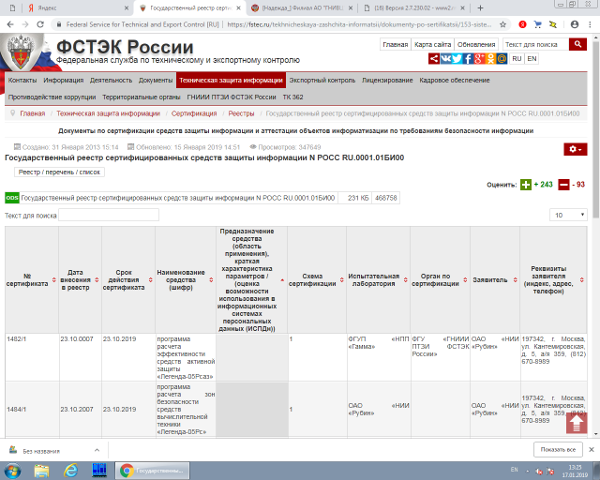Share page on VK
Screen dimensions: 600x480
pyautogui.click(x=445, y=59)
